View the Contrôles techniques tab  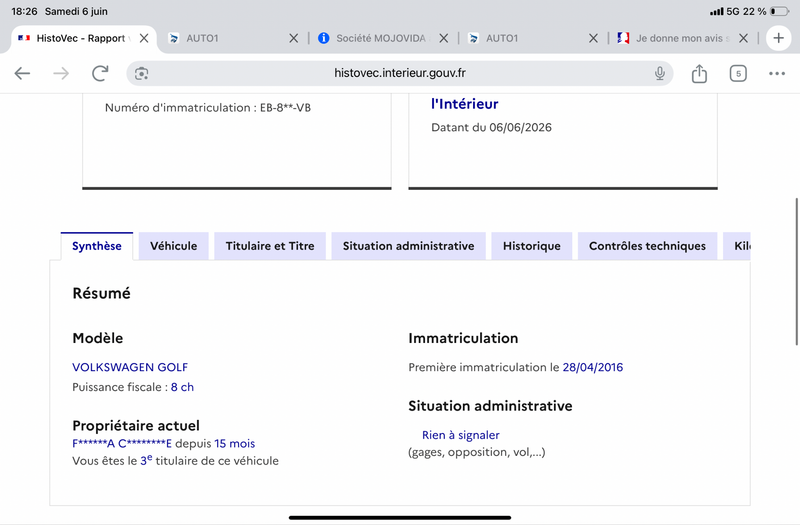(x=647, y=246)
